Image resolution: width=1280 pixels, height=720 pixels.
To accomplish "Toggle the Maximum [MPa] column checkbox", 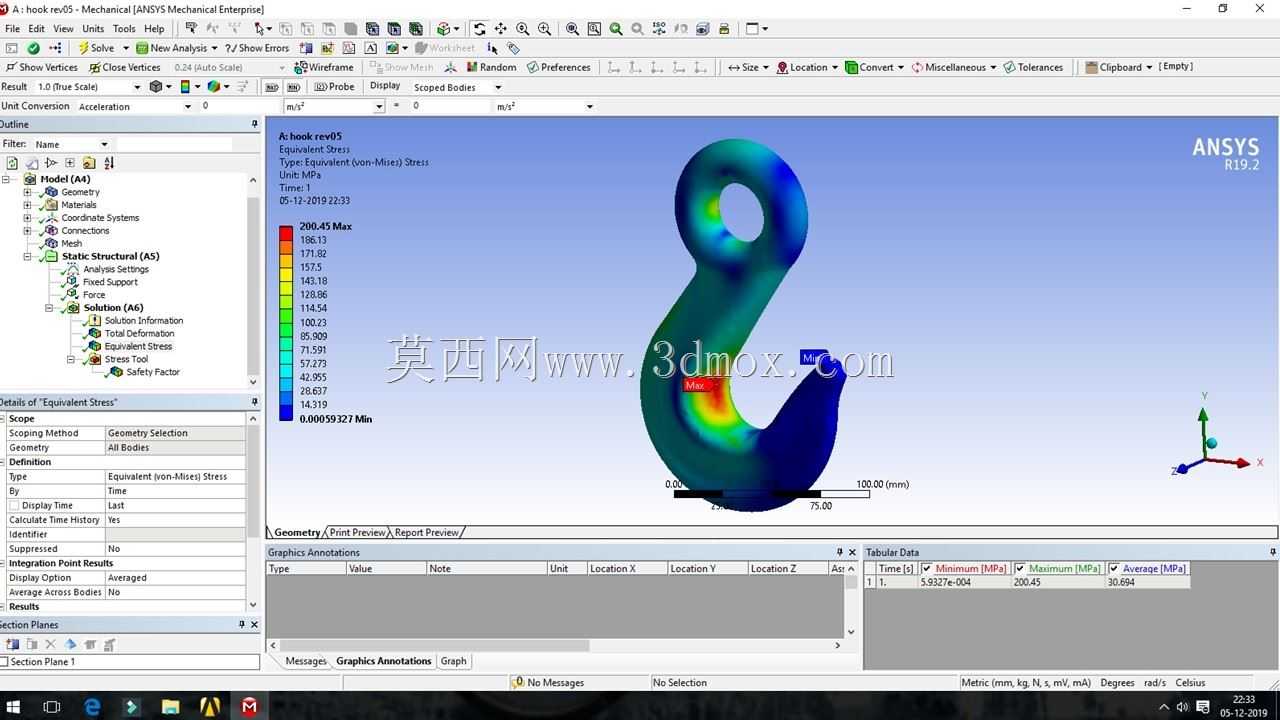I will [x=1020, y=568].
